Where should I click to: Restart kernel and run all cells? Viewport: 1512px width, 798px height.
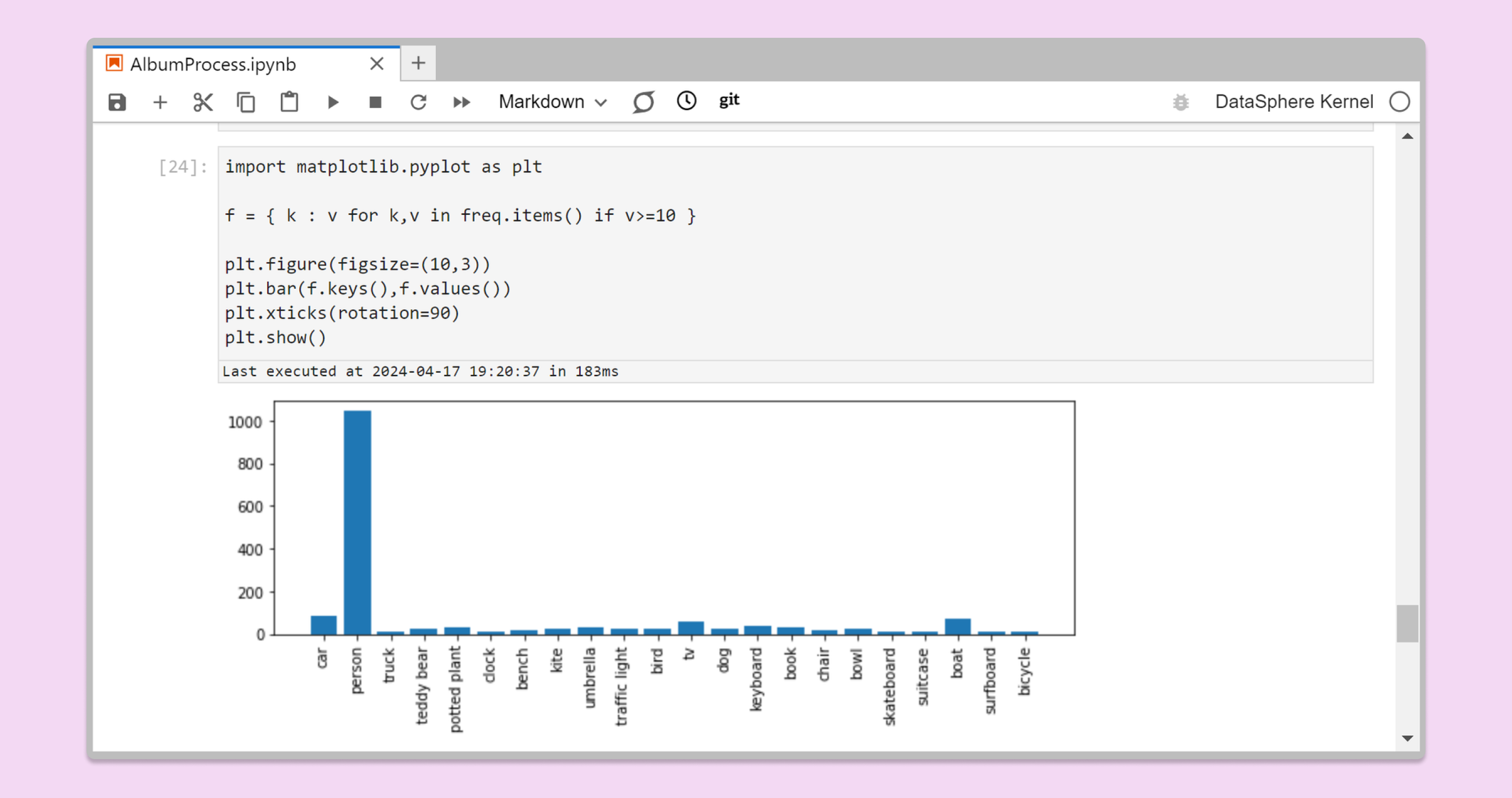click(x=462, y=102)
